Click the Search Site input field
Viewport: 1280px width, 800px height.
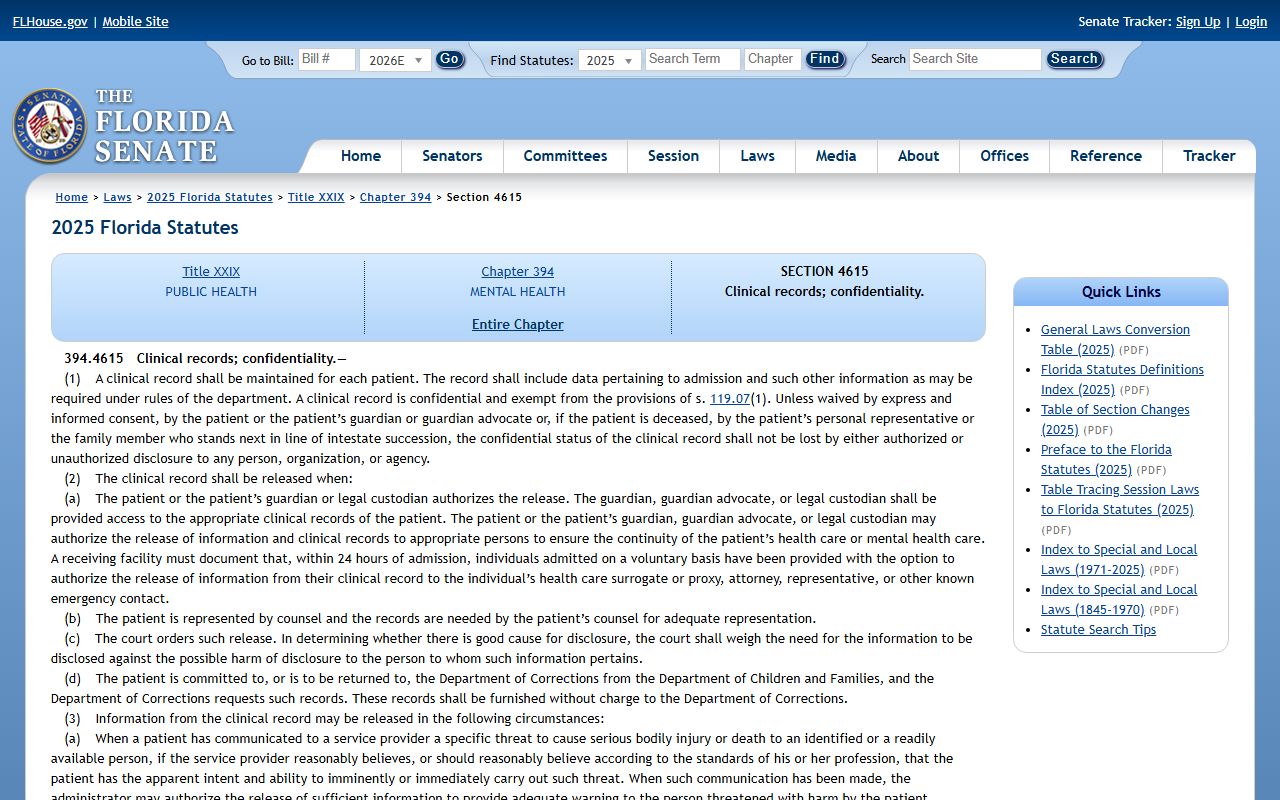975,59
